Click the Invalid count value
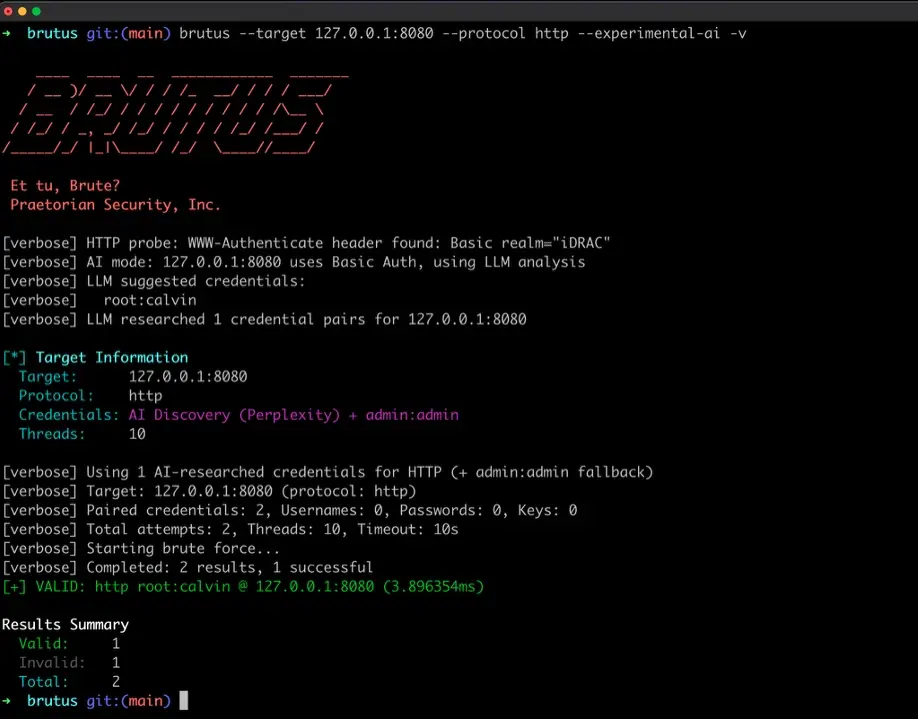The height and width of the screenshot is (719, 918). point(115,662)
